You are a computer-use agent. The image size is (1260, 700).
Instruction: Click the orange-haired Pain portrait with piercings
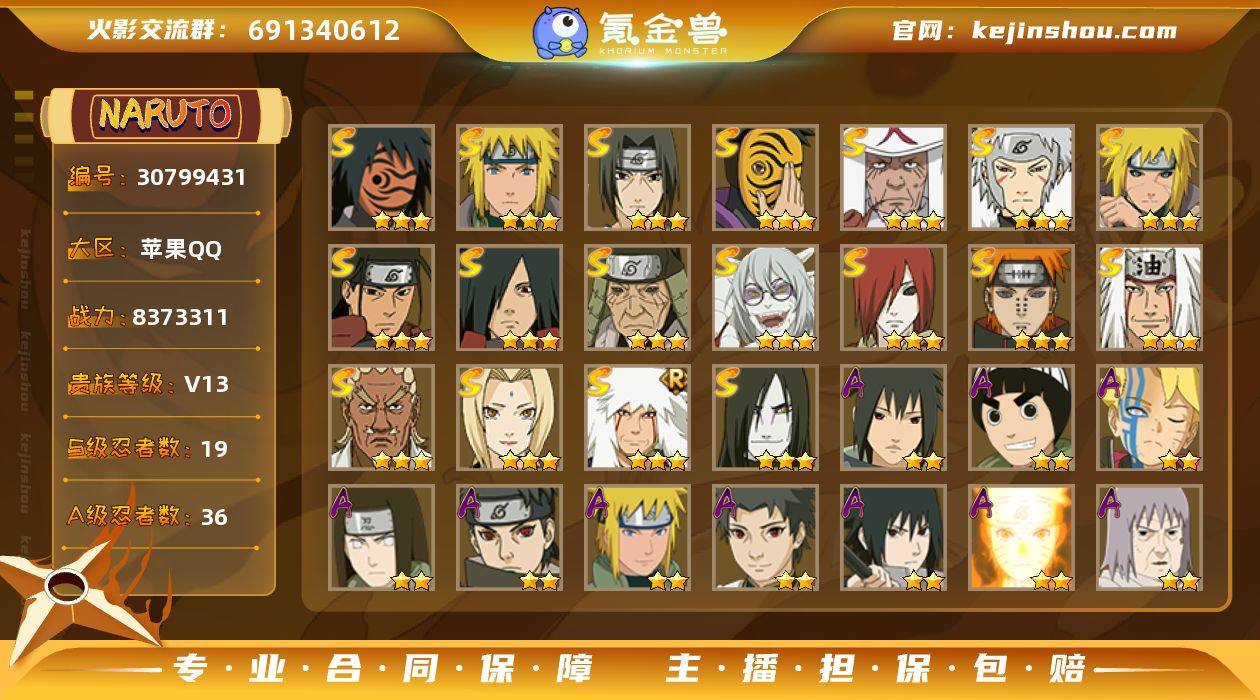pos(1021,298)
